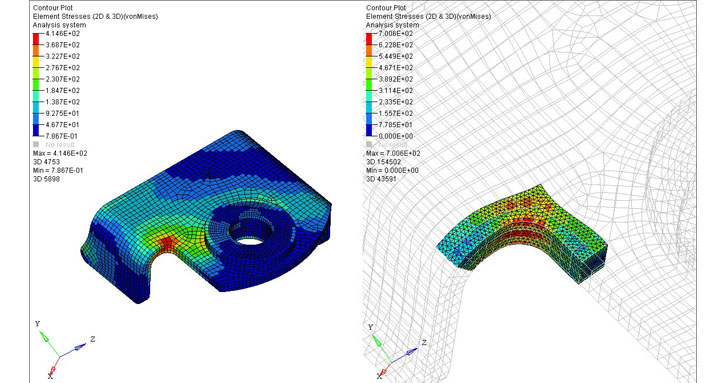726x383 pixels.
Task: Click the red stress hotspot on the bracket fillet
Action: click(x=167, y=242)
